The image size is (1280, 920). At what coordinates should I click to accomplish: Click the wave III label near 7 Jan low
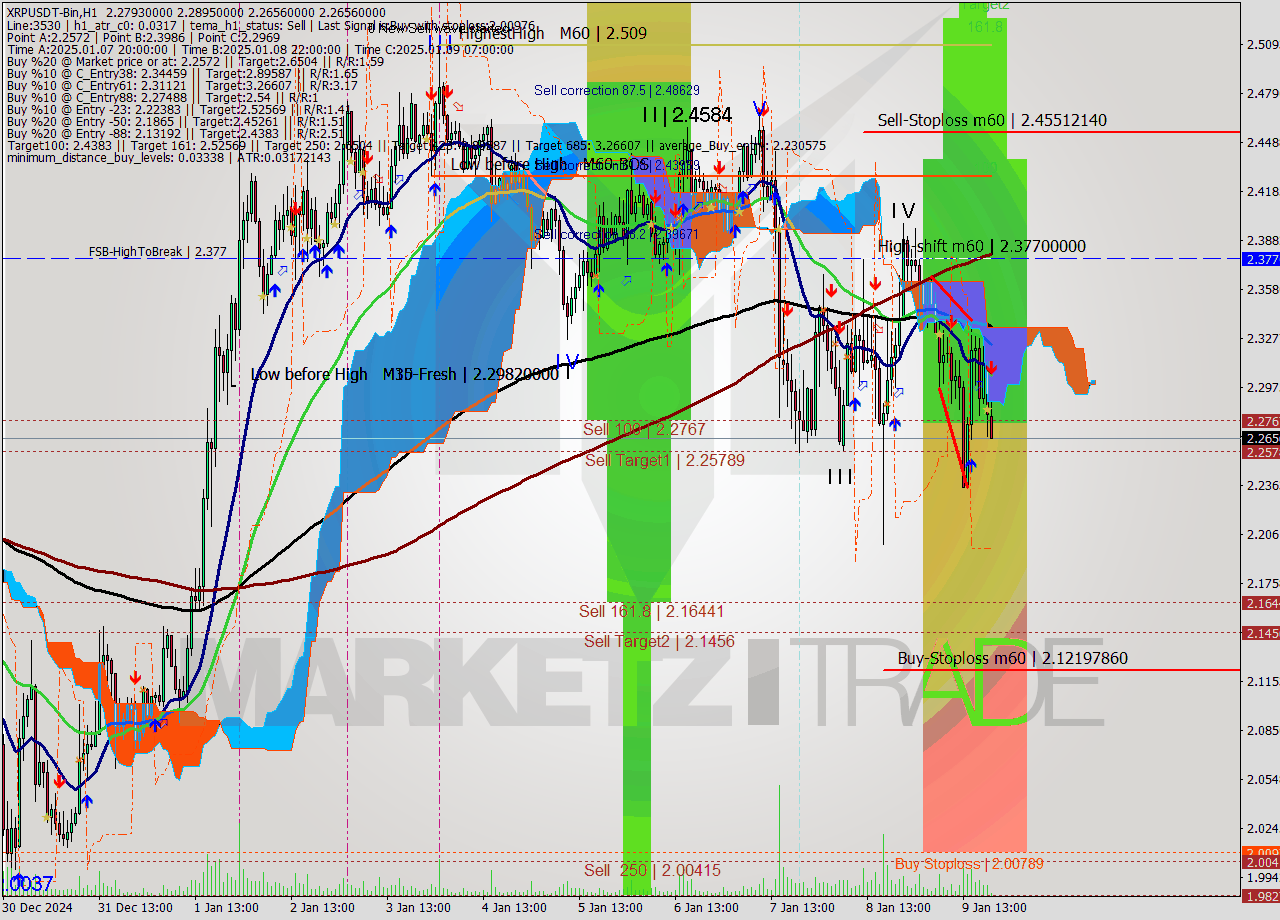tap(840, 477)
